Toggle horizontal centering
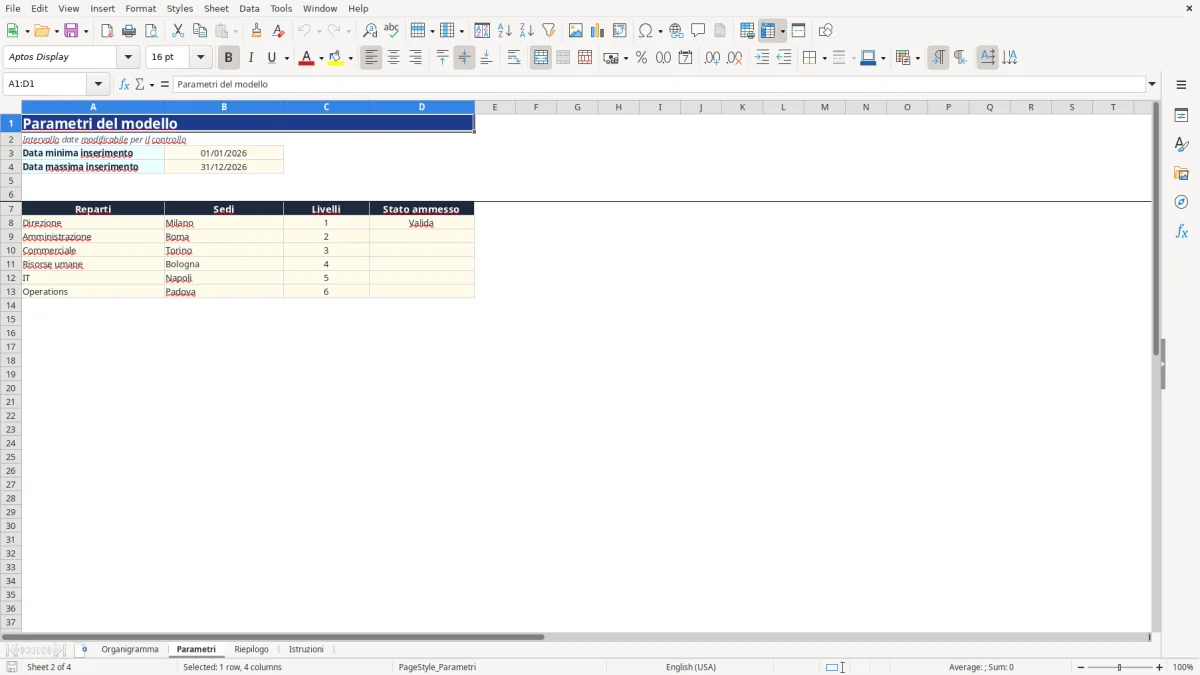1200x675 pixels. (x=393, y=58)
